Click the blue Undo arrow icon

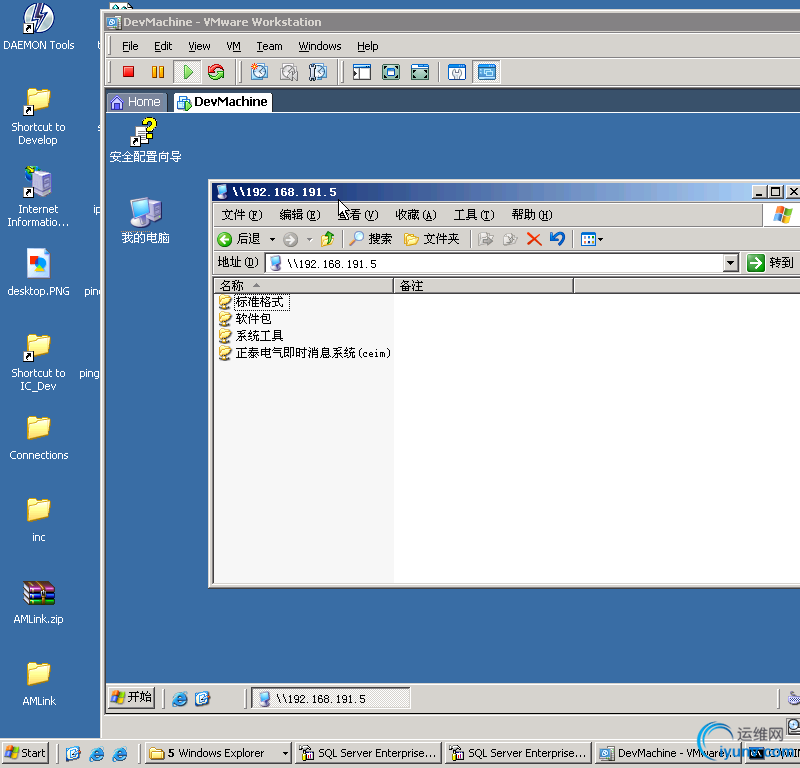click(558, 239)
